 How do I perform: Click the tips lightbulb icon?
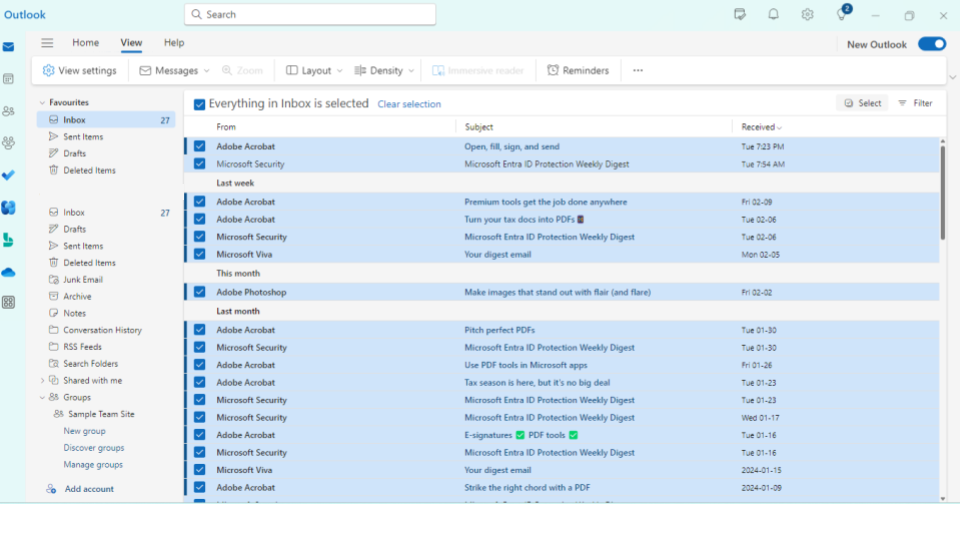(x=842, y=15)
